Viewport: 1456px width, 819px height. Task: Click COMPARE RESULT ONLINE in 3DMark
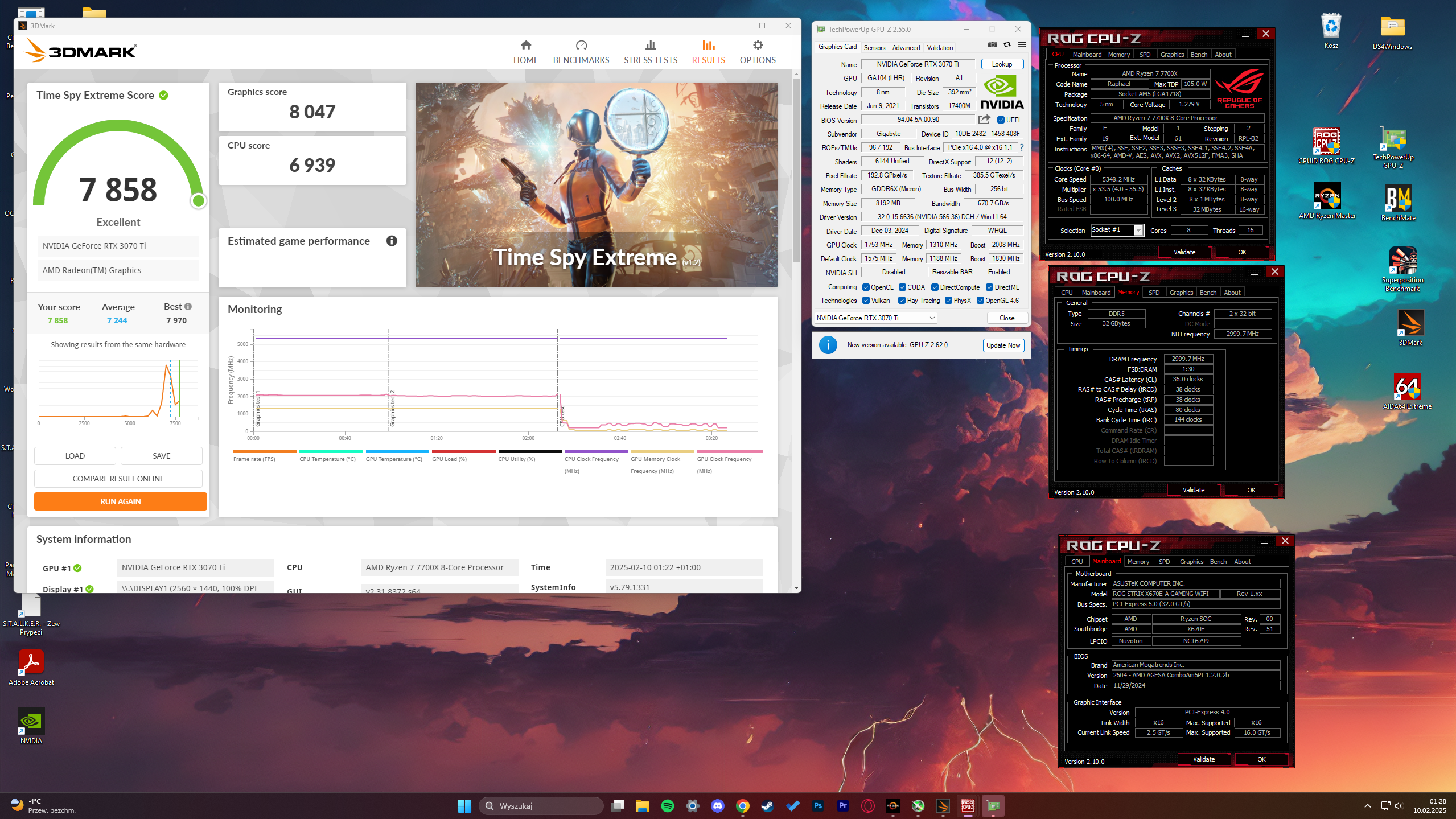pyautogui.click(x=118, y=479)
